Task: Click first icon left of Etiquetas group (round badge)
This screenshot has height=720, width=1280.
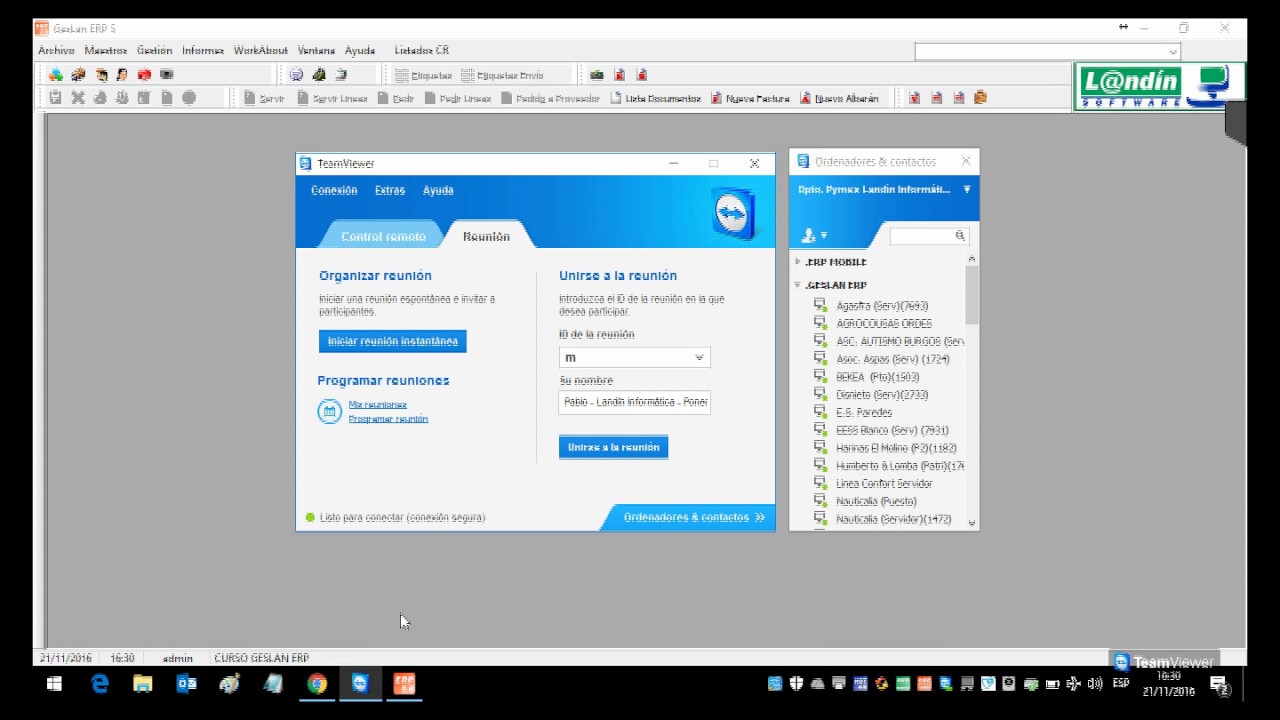Action: (296, 75)
